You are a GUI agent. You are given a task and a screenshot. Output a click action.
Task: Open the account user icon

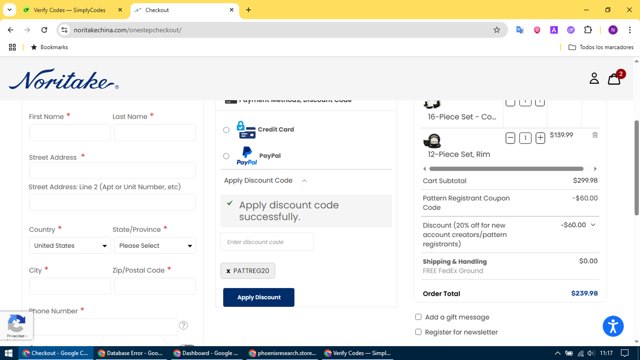pyautogui.click(x=594, y=78)
